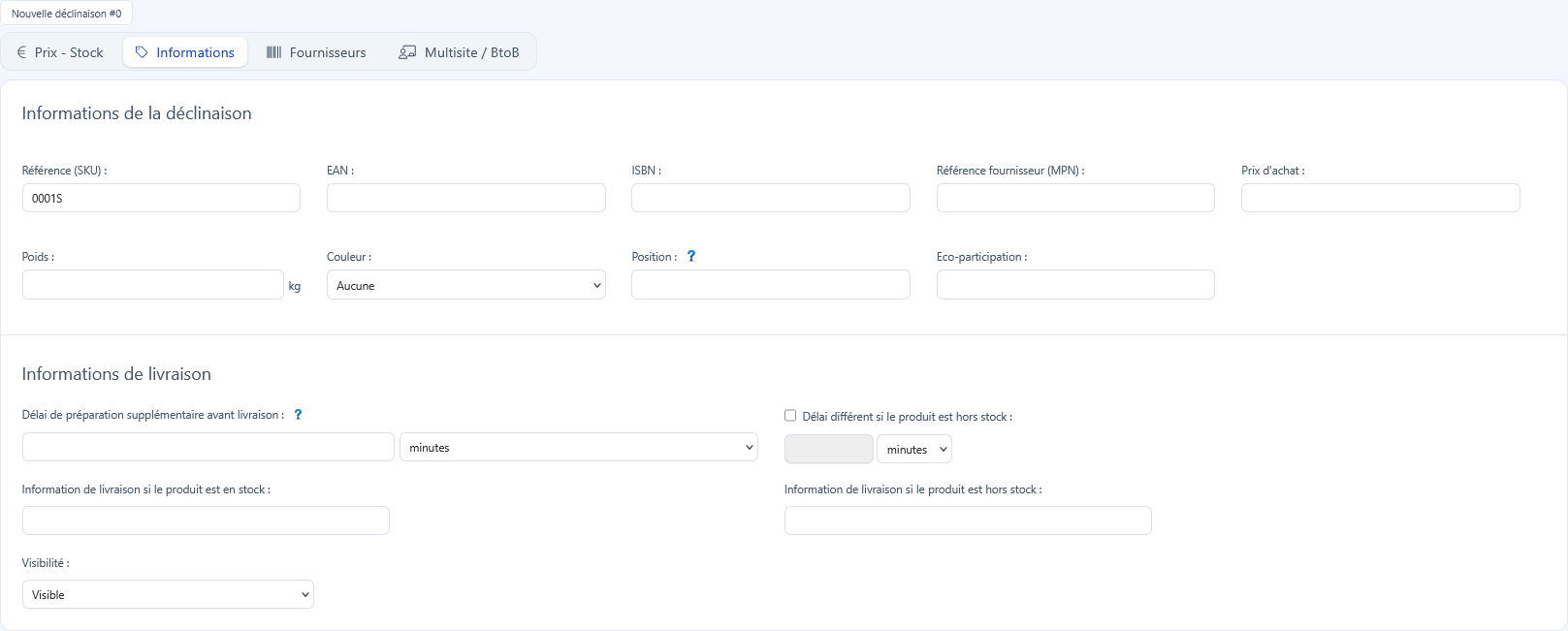Click the tag icon on Informations tab
This screenshot has width=1568, height=631.
click(142, 52)
